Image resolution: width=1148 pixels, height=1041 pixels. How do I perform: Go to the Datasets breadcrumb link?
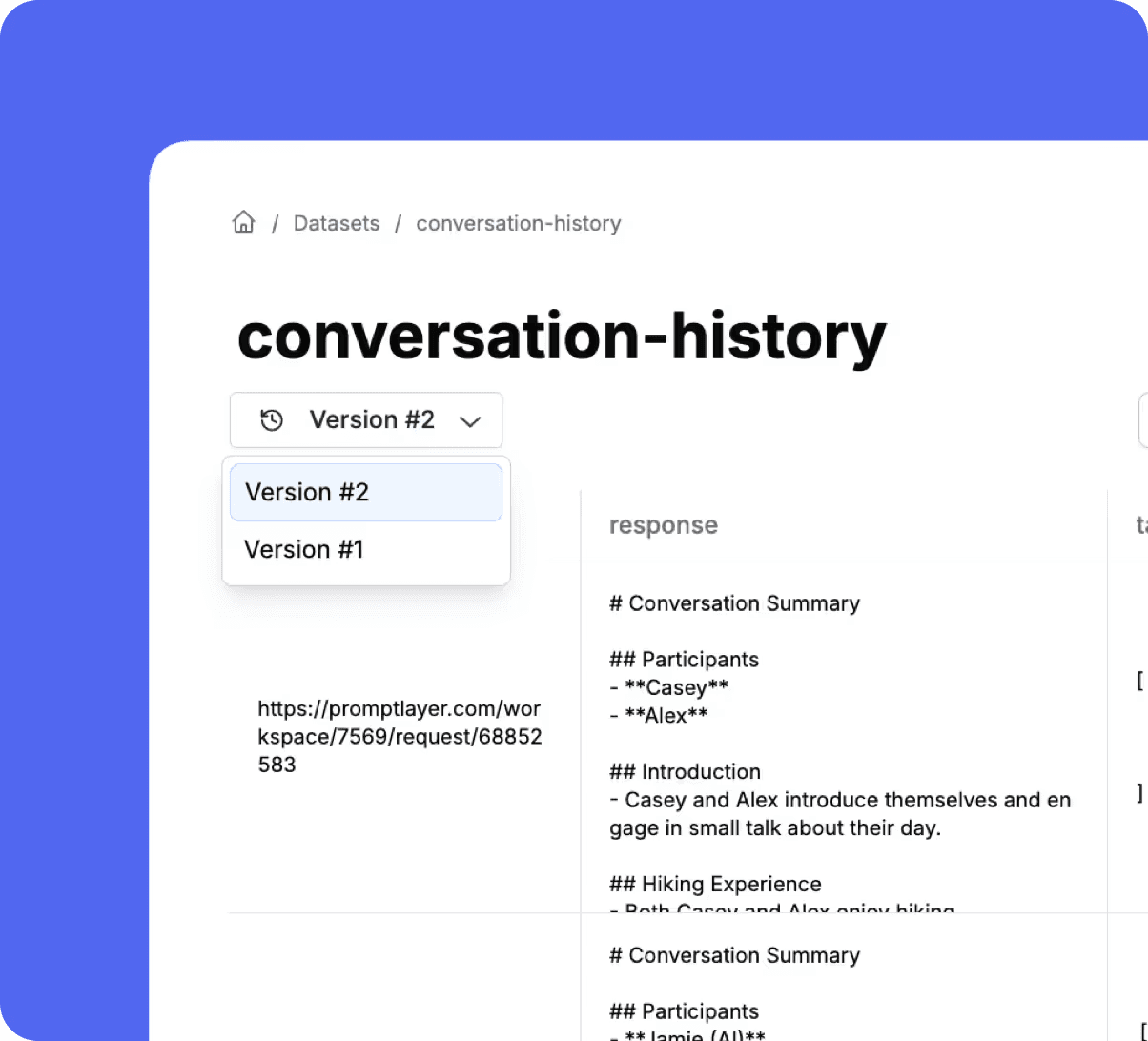tap(336, 223)
